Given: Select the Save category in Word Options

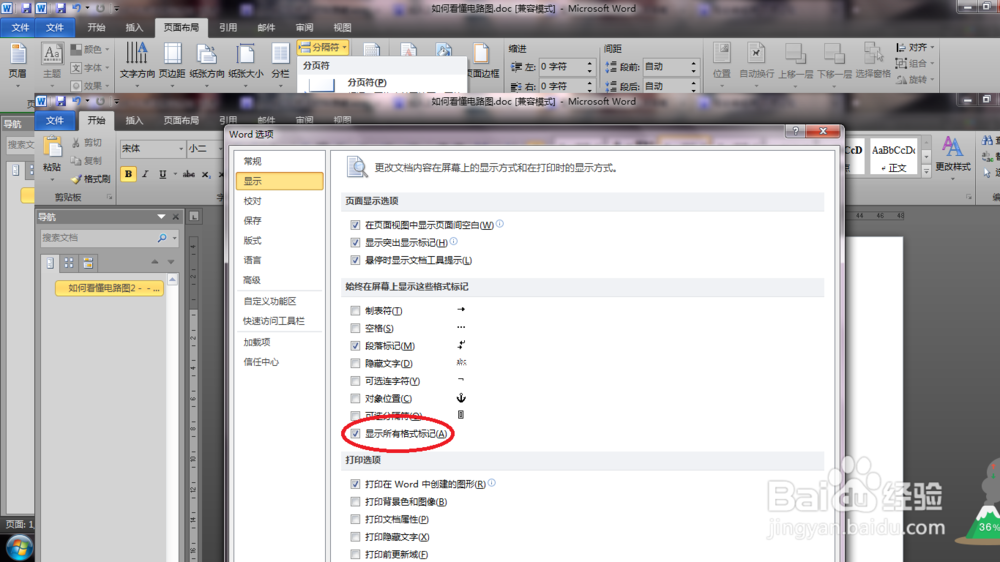Looking at the screenshot, I should click(279, 221).
